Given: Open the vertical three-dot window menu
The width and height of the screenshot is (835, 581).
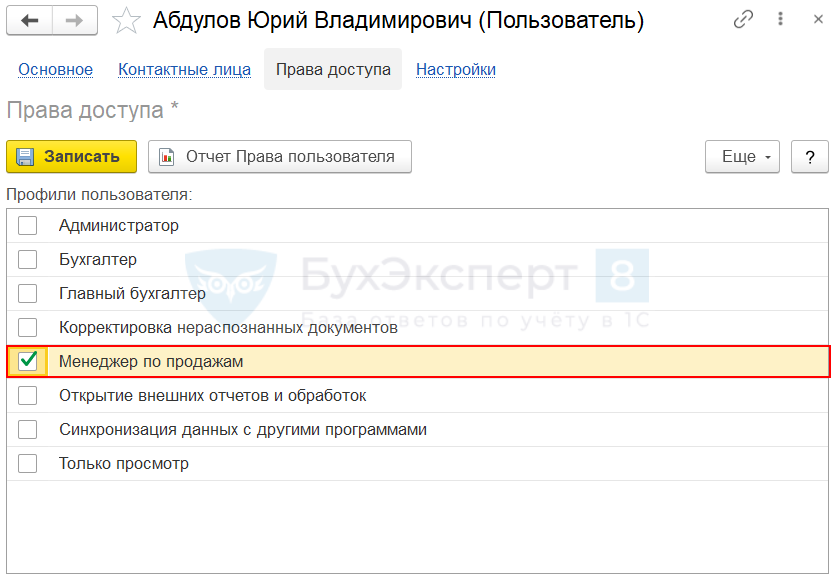Looking at the screenshot, I should click(x=777, y=20).
